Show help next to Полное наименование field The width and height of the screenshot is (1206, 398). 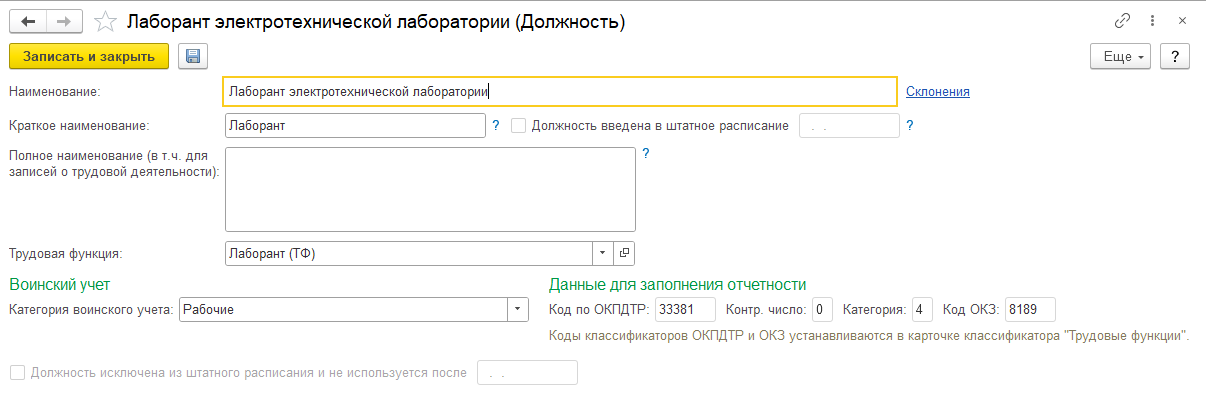click(x=646, y=154)
